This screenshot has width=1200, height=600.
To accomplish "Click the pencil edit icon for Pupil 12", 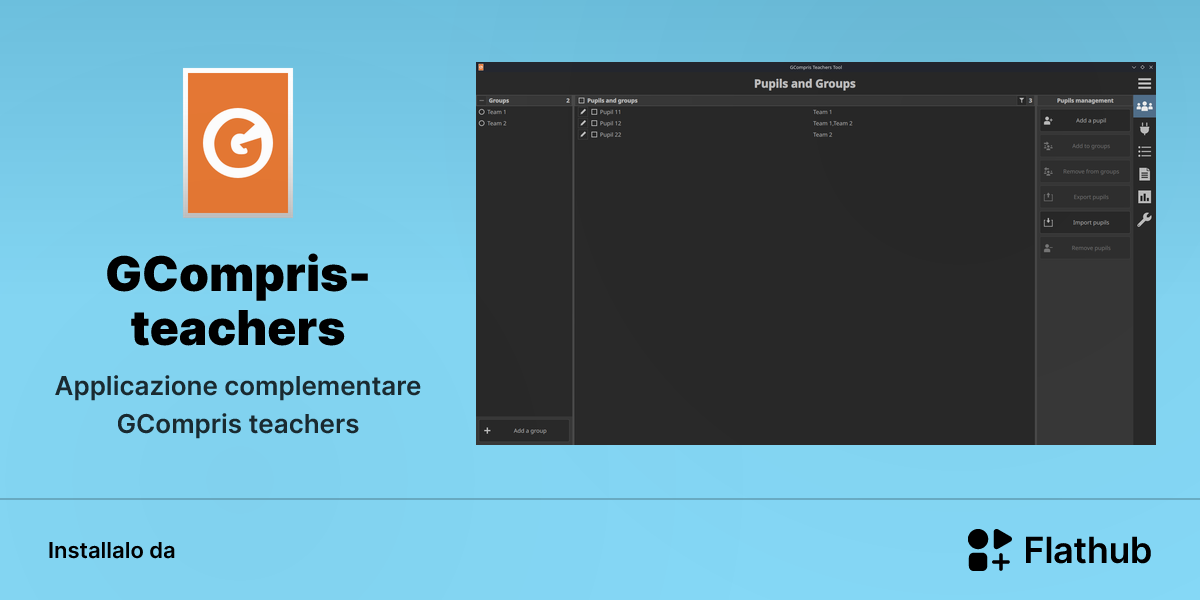I will 583,123.
